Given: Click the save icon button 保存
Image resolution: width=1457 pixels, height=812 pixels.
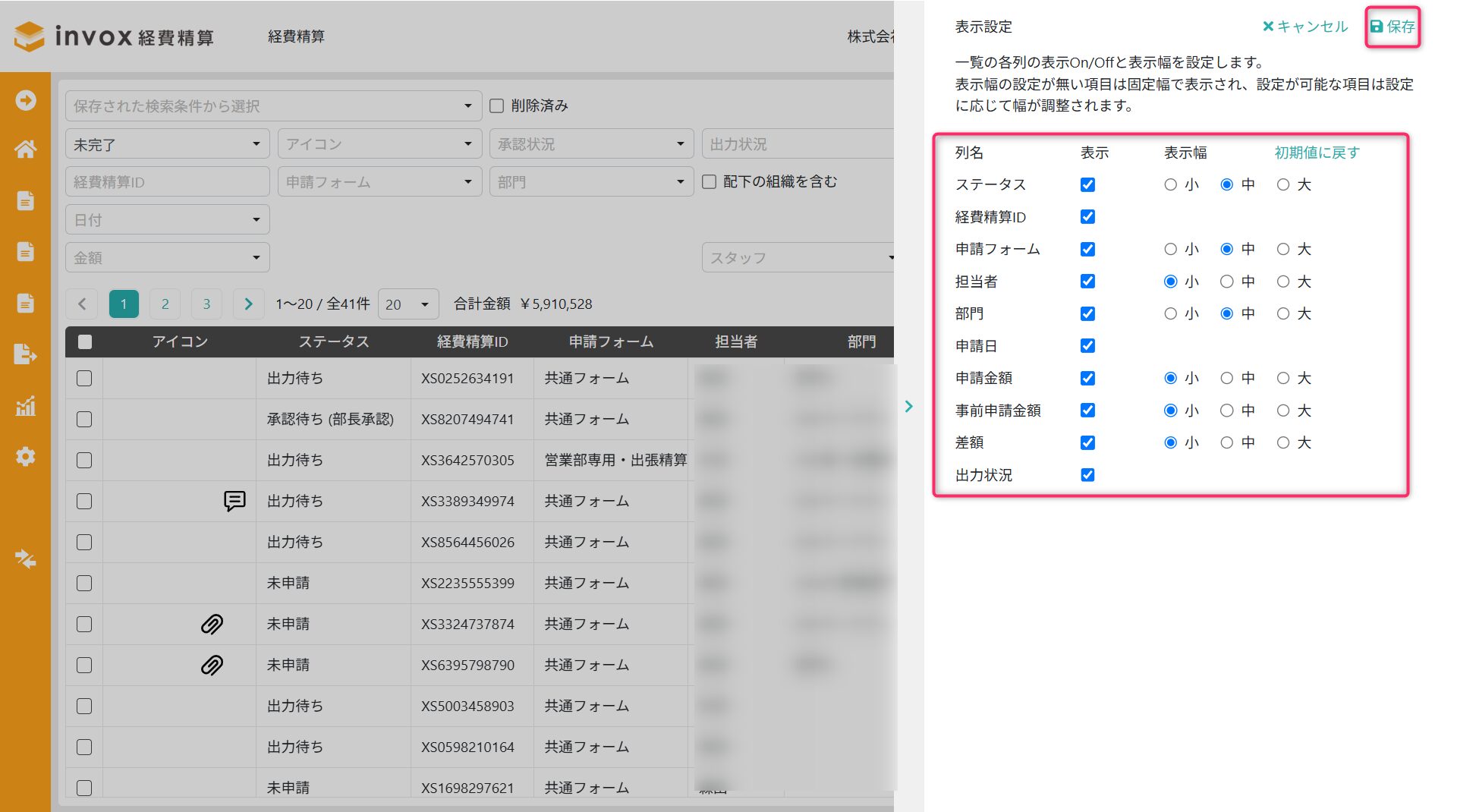Looking at the screenshot, I should coord(1392,27).
